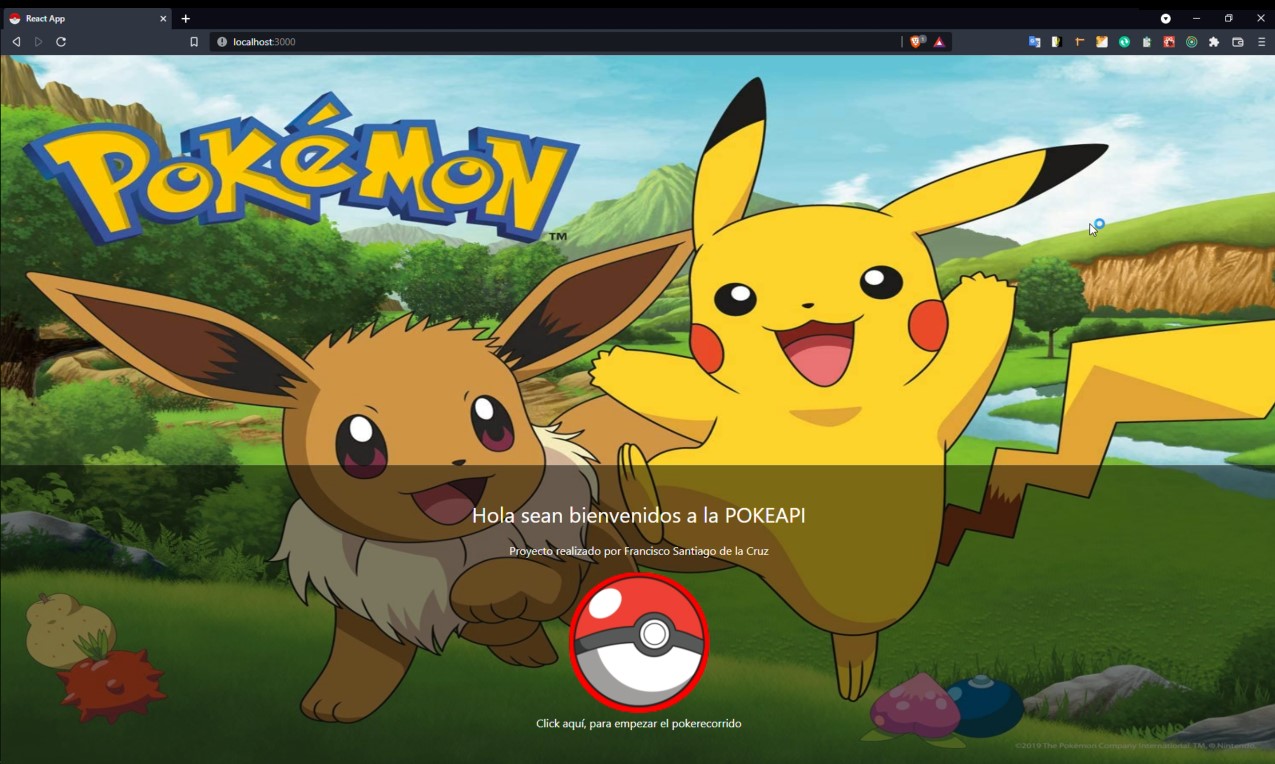Screen dimensions: 1275x764
Task: Bookmark this page
Action: click(194, 42)
